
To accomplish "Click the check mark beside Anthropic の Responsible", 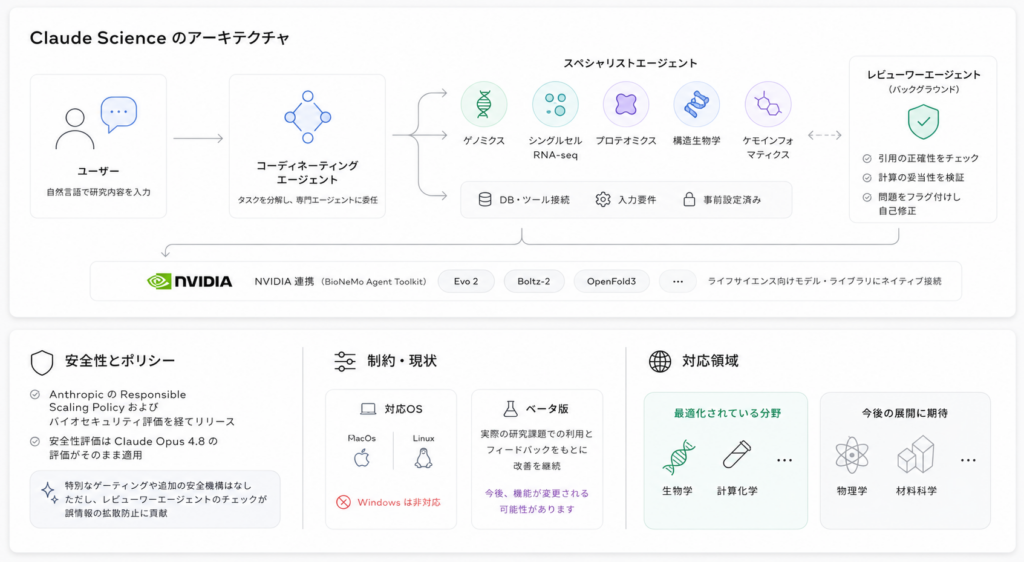I will pos(35,394).
